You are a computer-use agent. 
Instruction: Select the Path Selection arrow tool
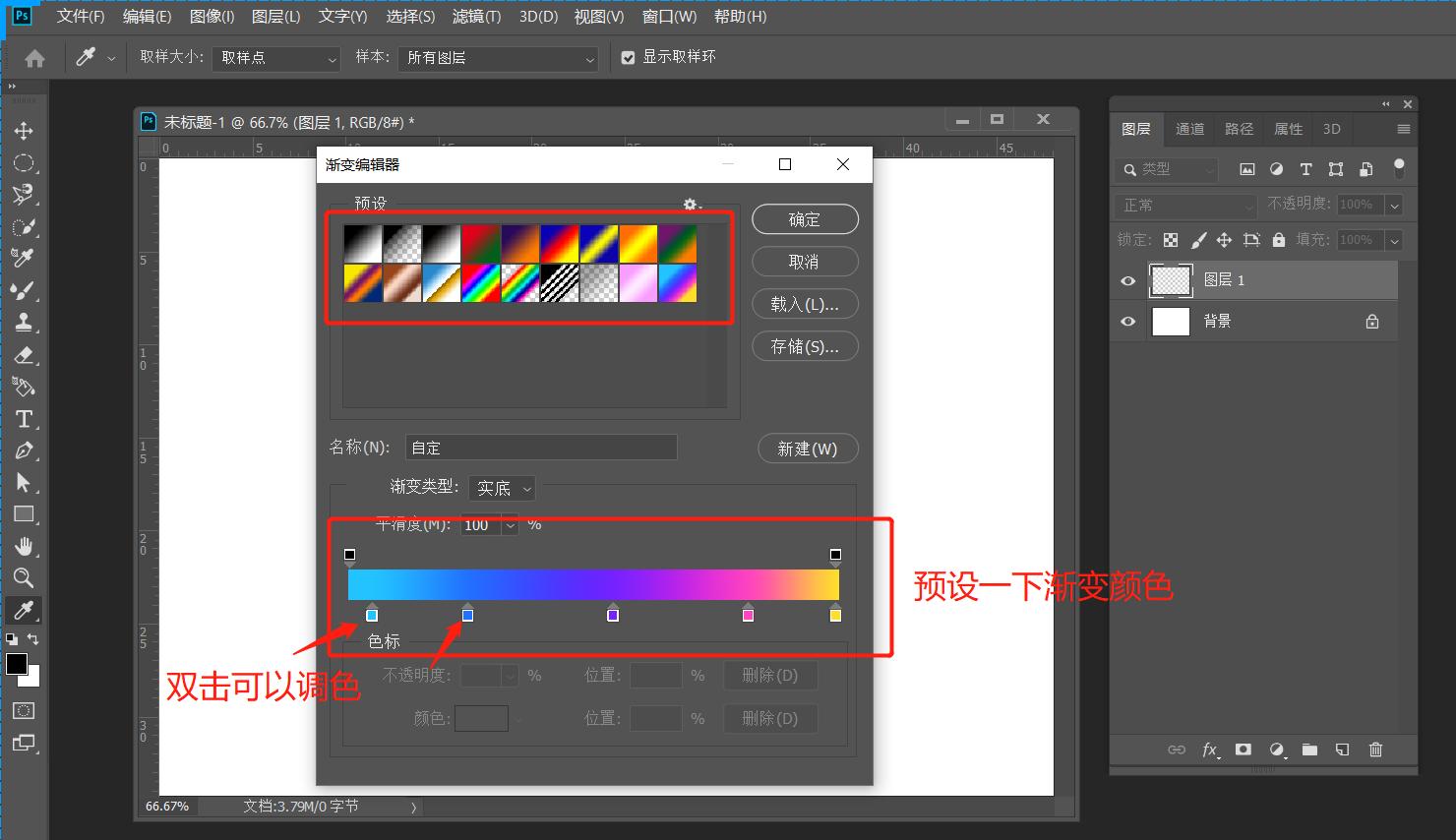coord(24,482)
